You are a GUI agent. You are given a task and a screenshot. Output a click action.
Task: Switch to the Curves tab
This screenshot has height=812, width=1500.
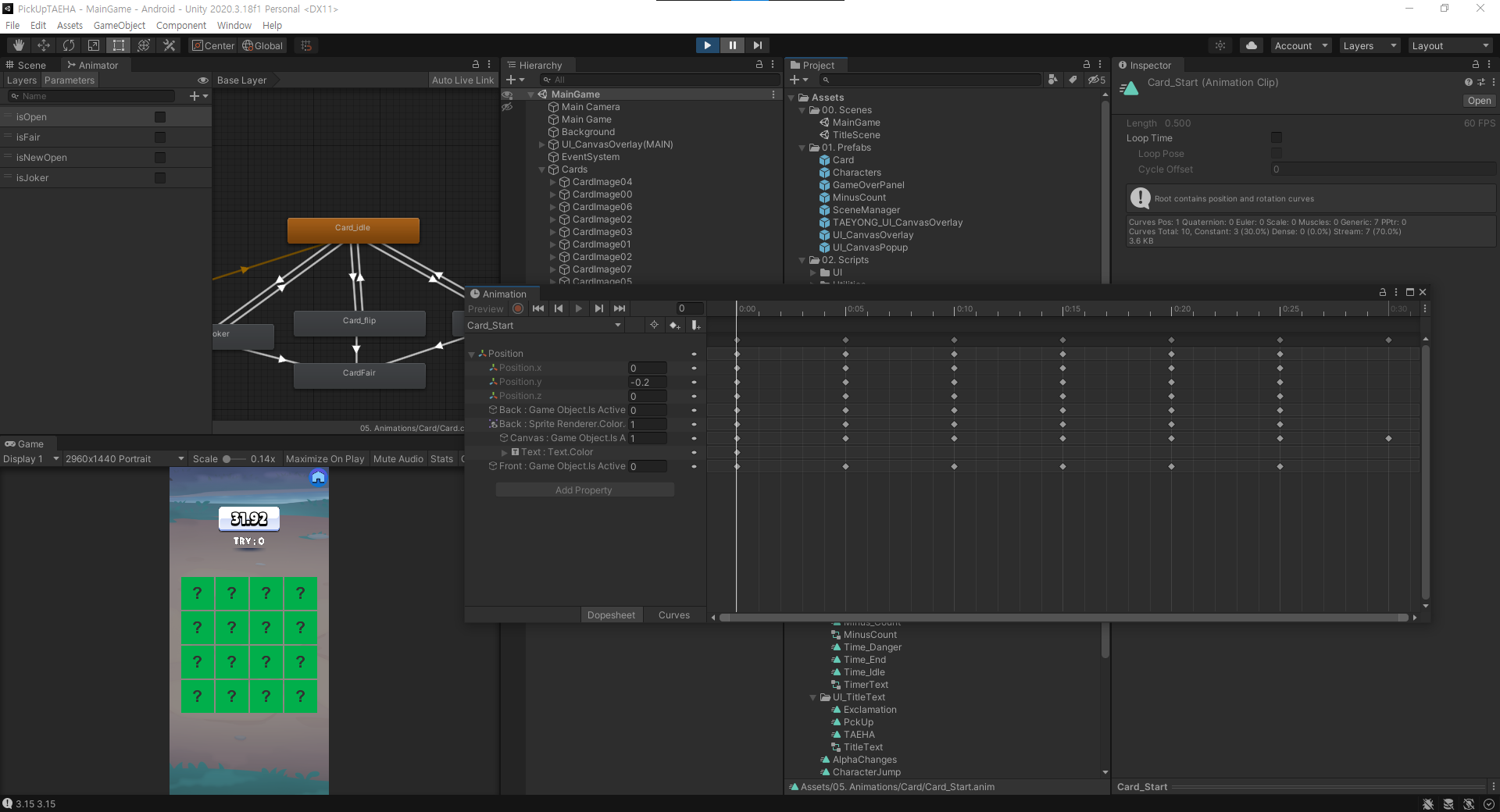673,615
